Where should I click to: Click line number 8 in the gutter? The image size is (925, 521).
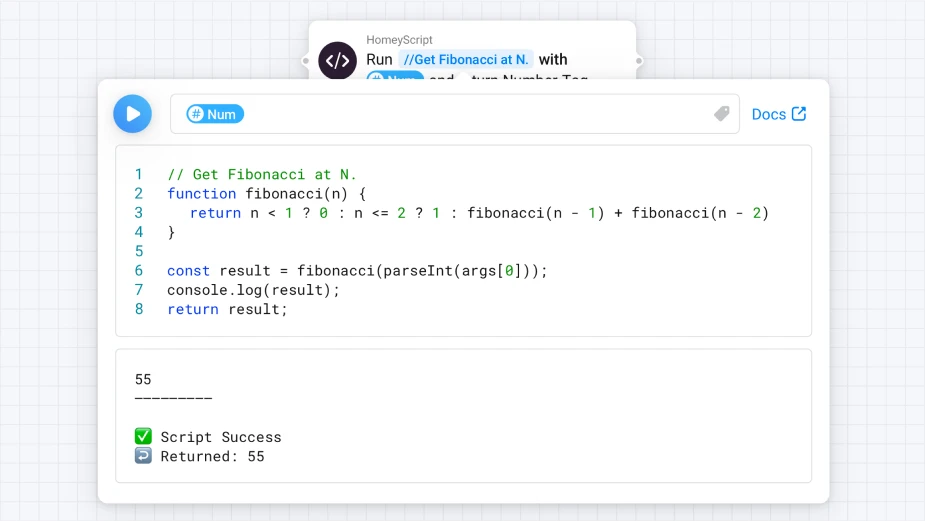(x=139, y=309)
